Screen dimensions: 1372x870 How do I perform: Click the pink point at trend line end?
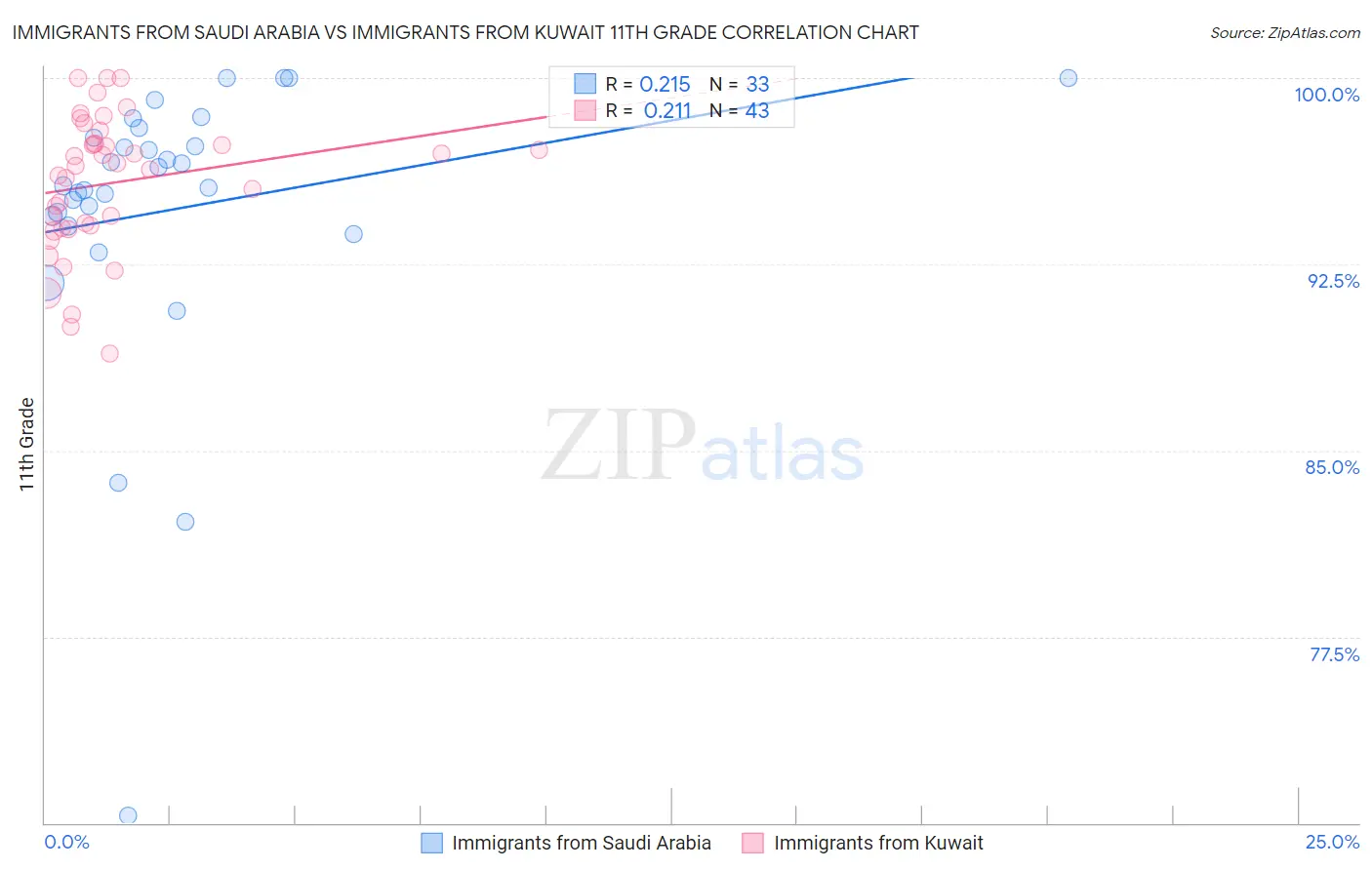coord(539,149)
